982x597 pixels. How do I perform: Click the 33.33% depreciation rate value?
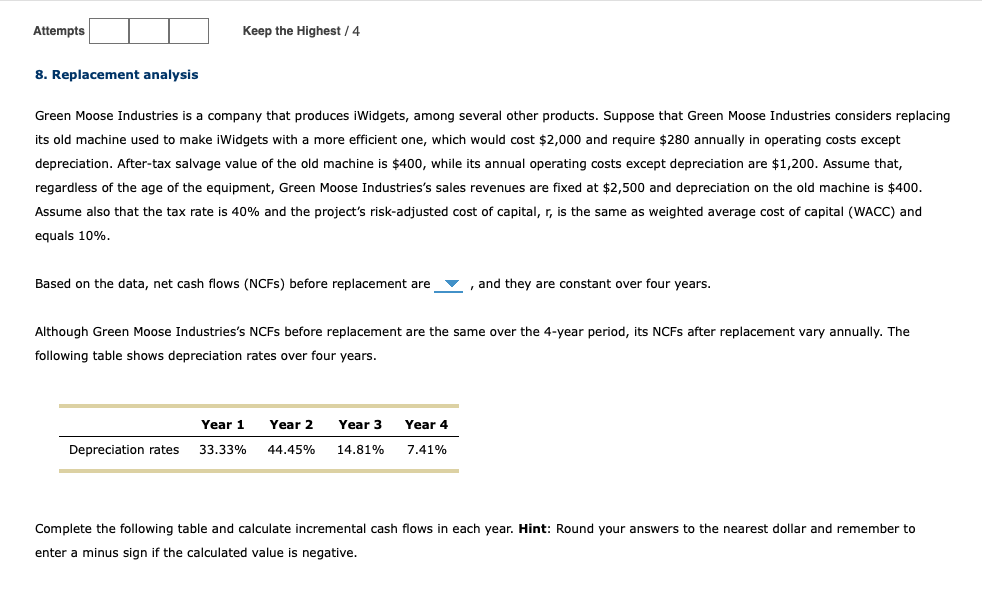tap(222, 449)
